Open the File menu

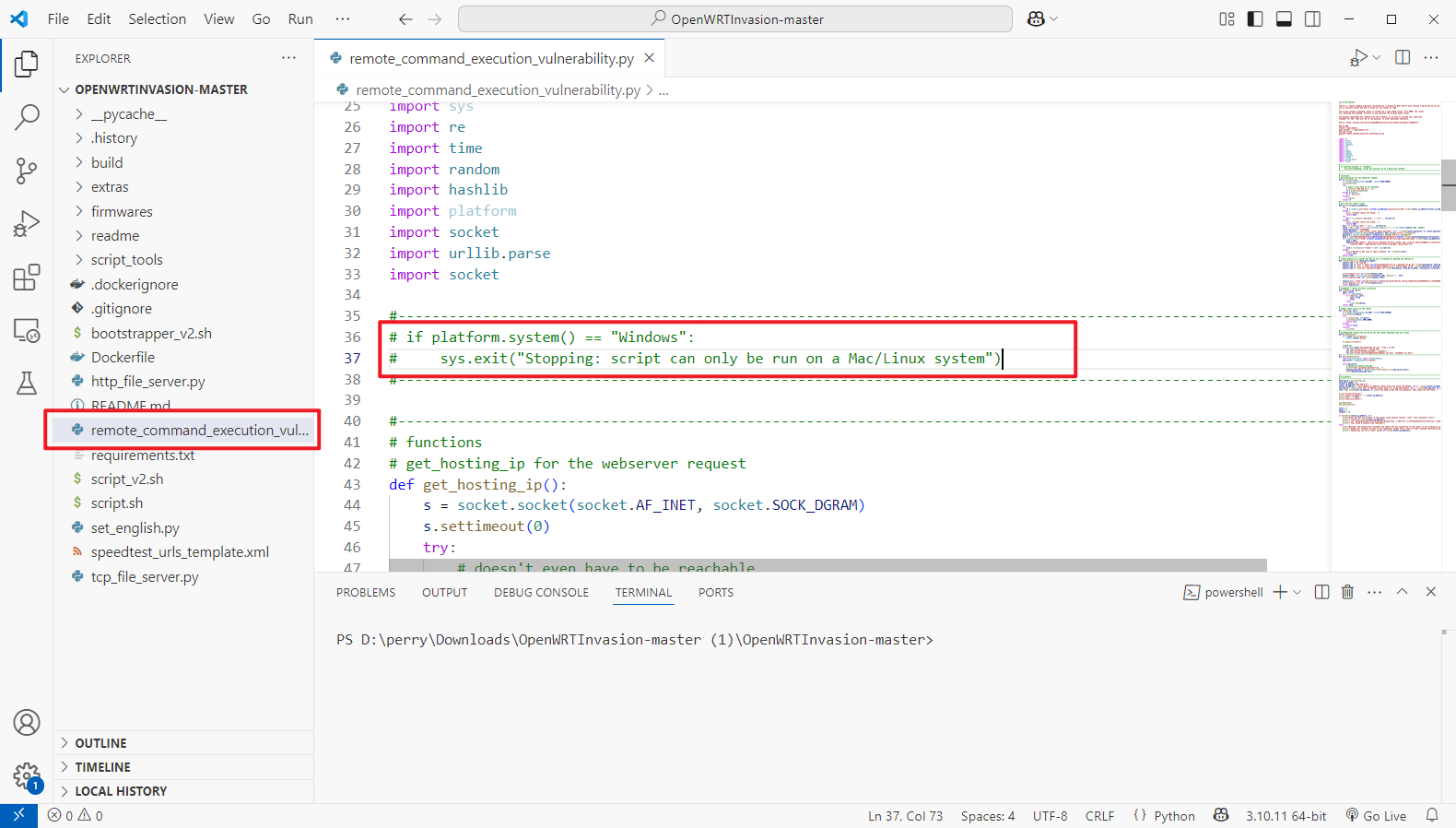[x=58, y=18]
